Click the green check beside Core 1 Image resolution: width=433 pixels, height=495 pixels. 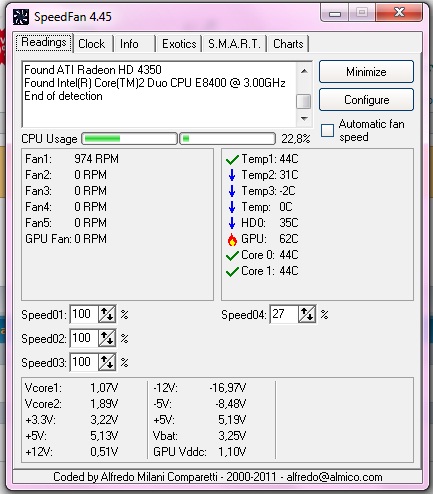coord(232,272)
